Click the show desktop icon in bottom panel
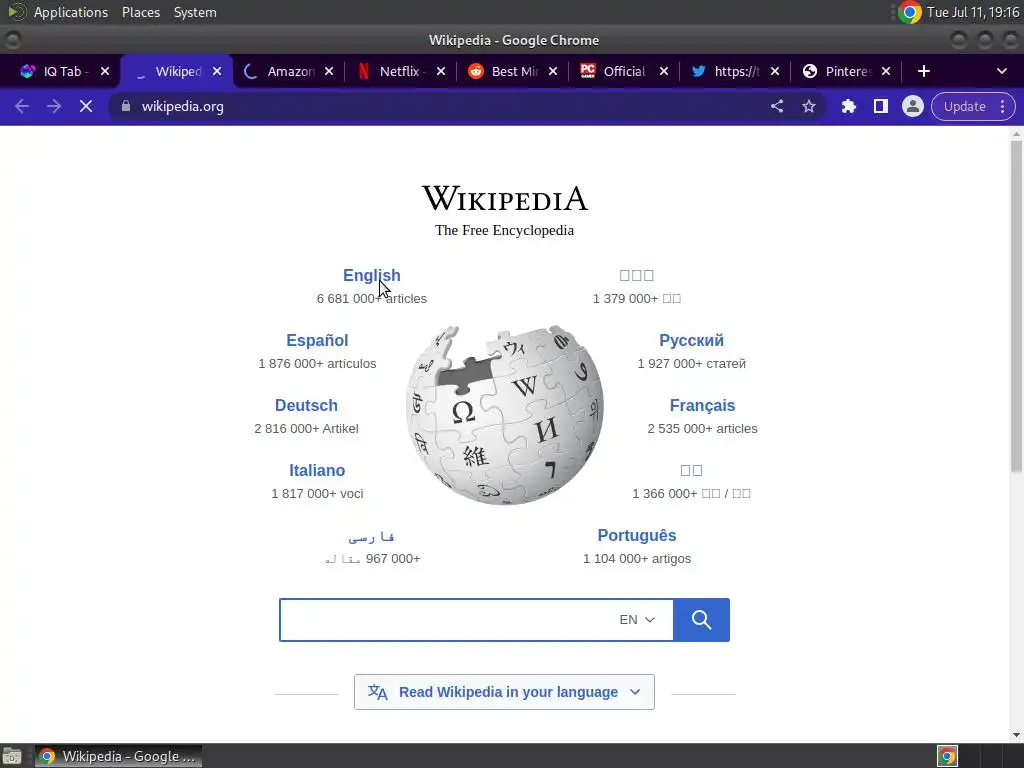 (x=12, y=756)
